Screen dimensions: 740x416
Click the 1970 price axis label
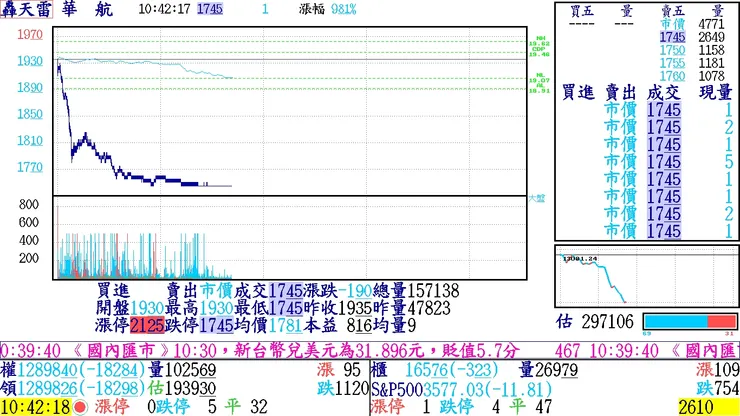[30, 34]
